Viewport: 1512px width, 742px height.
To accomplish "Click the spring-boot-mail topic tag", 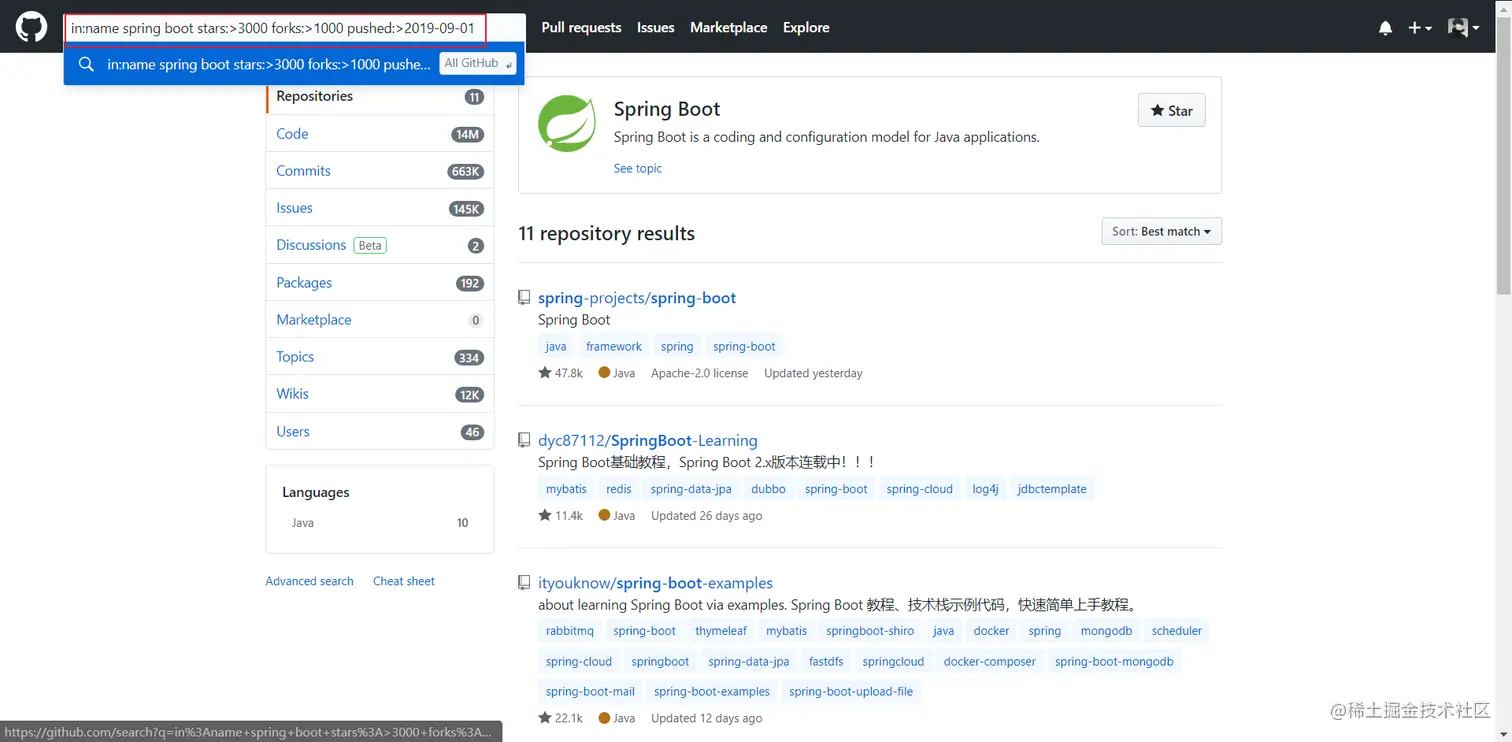I will coord(590,692).
